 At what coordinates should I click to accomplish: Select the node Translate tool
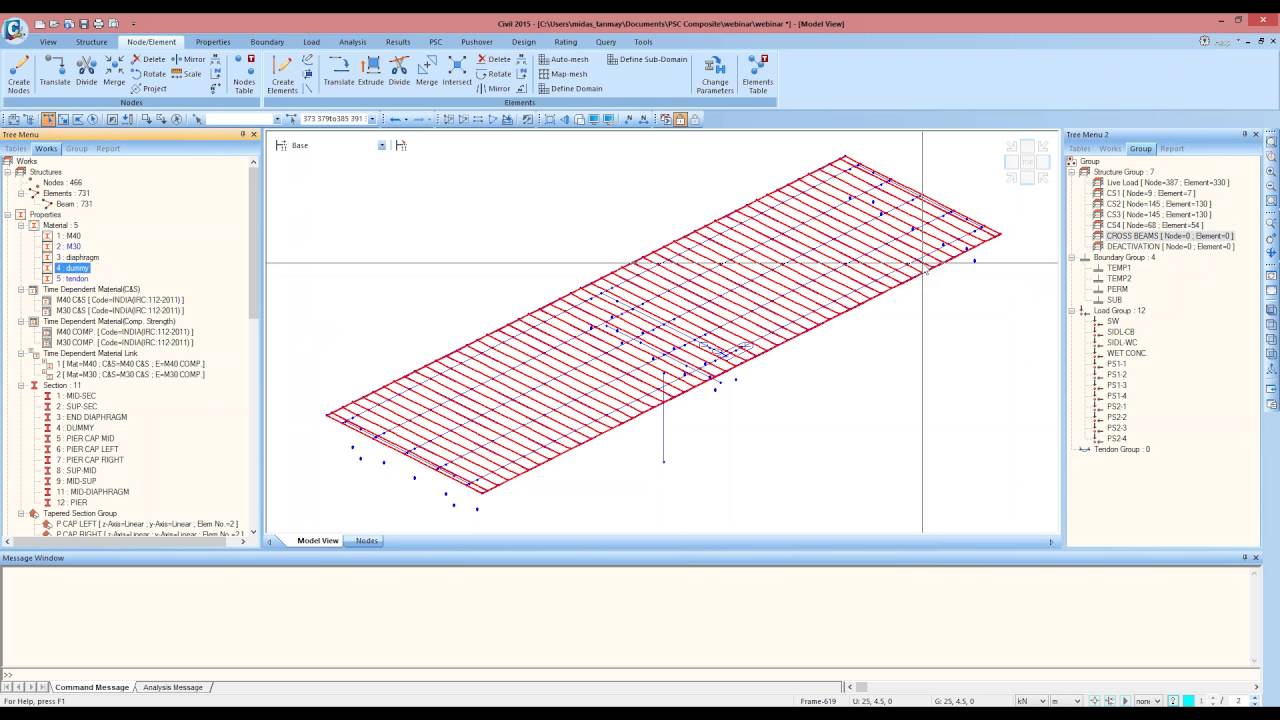coord(55,71)
